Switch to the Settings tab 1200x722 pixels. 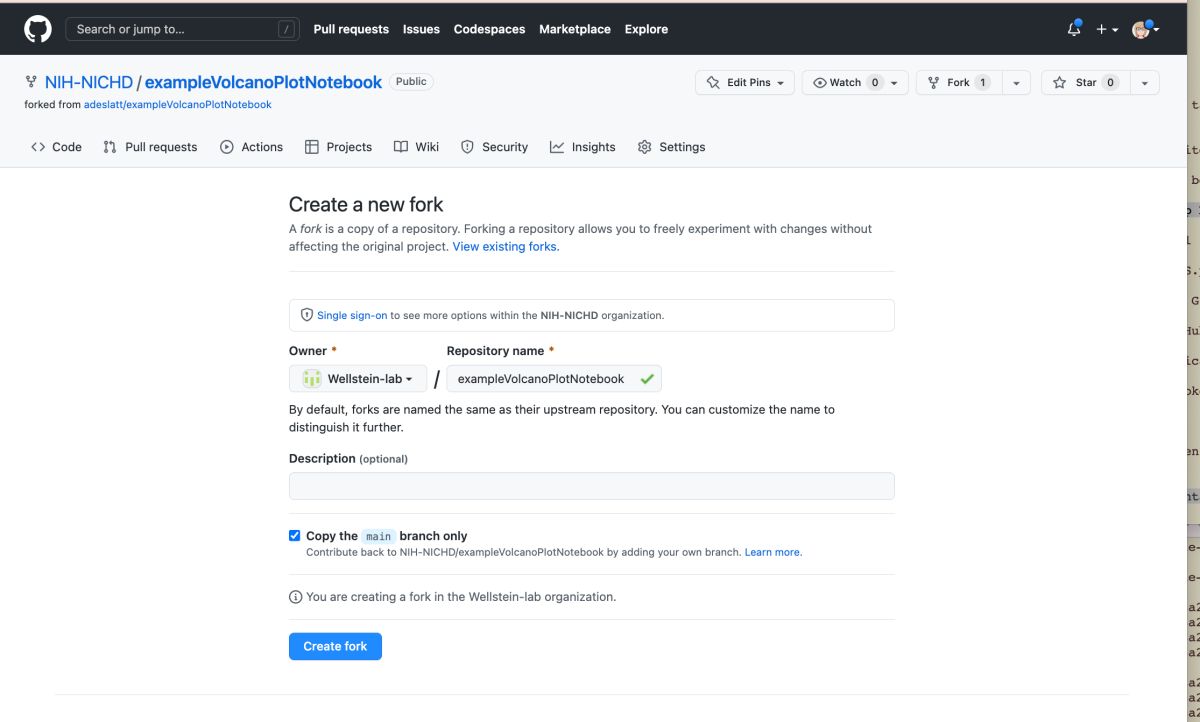click(x=671, y=147)
